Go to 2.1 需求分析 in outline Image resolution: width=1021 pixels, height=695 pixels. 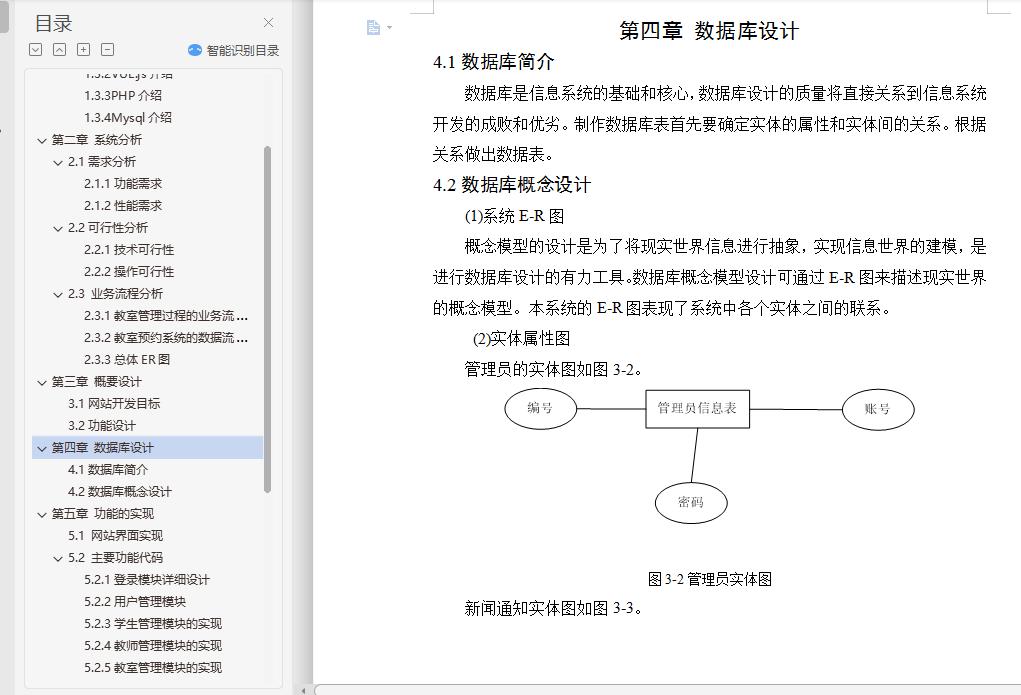[102, 162]
